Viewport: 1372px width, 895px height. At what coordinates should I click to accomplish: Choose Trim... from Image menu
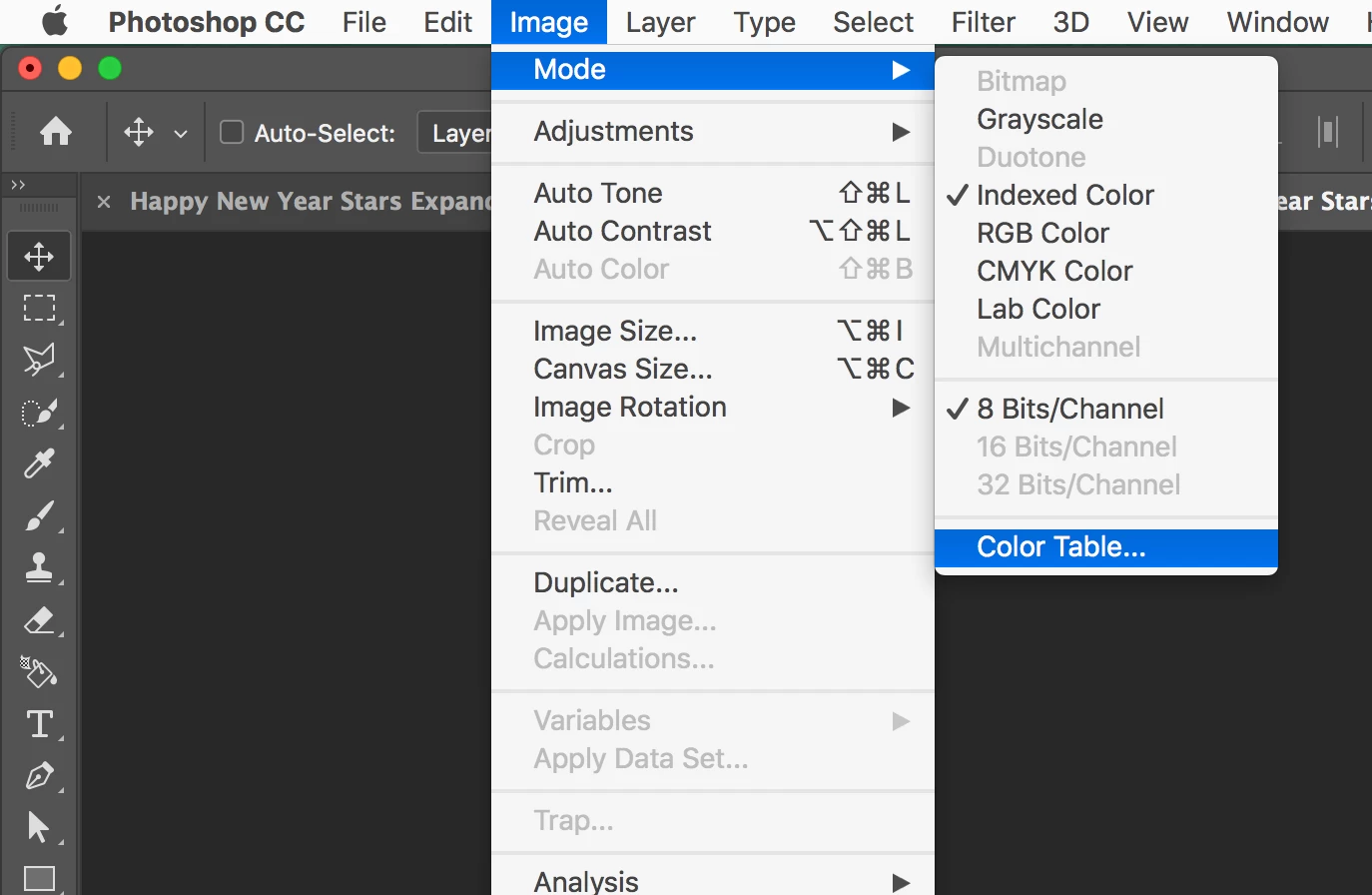coord(713,482)
